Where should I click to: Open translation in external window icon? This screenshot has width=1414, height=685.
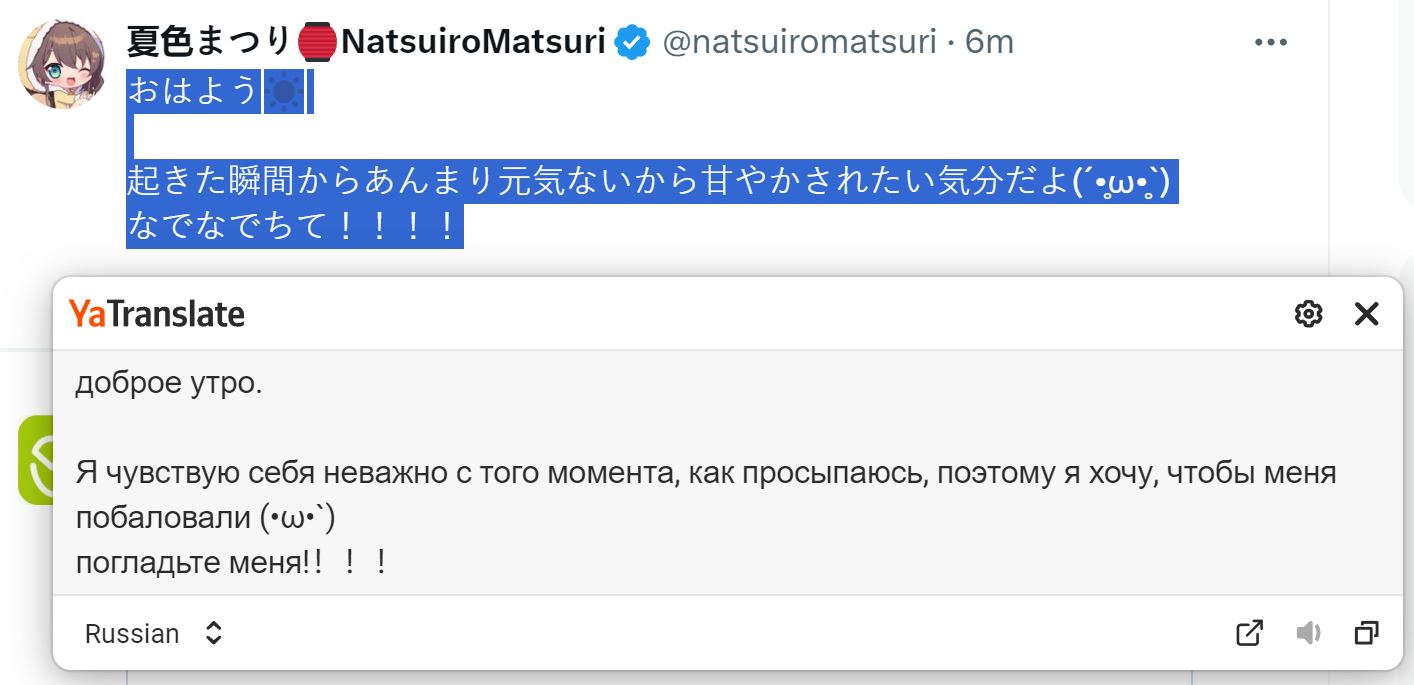coord(1250,633)
